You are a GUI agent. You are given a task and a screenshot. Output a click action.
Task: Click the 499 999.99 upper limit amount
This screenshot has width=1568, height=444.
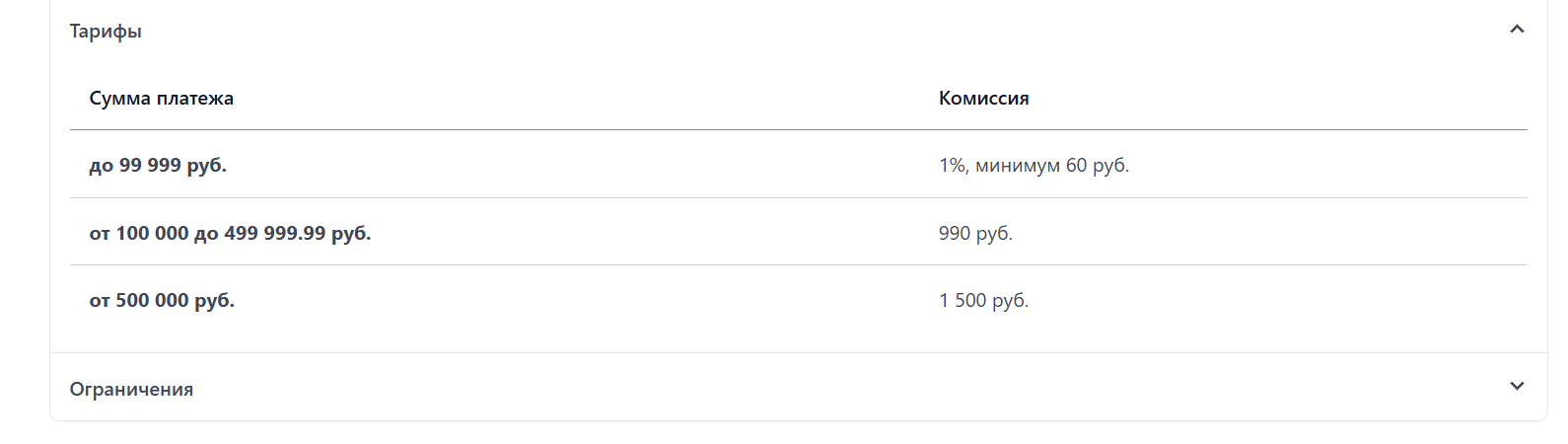coord(275,234)
